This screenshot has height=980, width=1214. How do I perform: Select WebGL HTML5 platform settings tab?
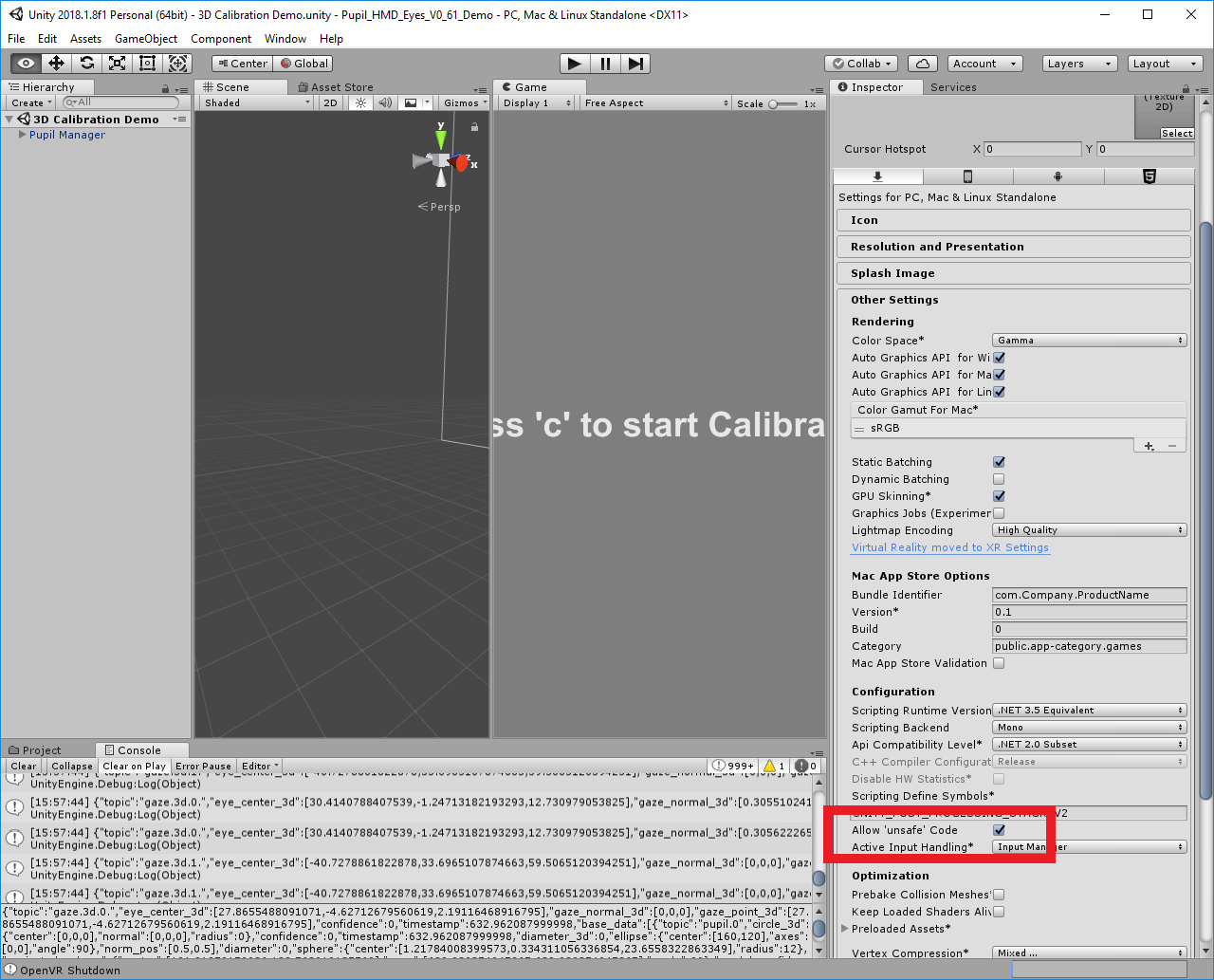(1149, 176)
